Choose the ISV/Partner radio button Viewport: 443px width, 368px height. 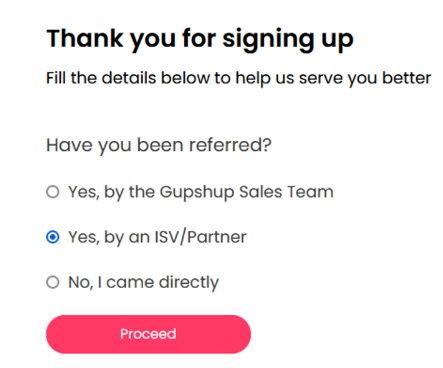(x=53, y=237)
